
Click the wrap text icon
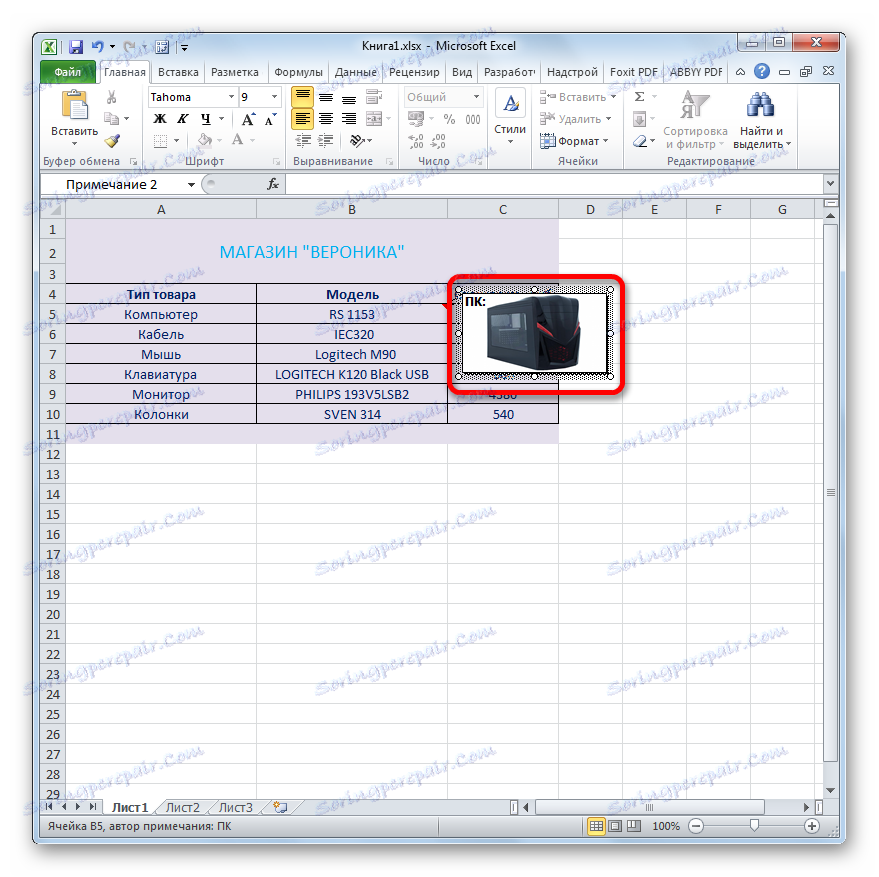(373, 97)
